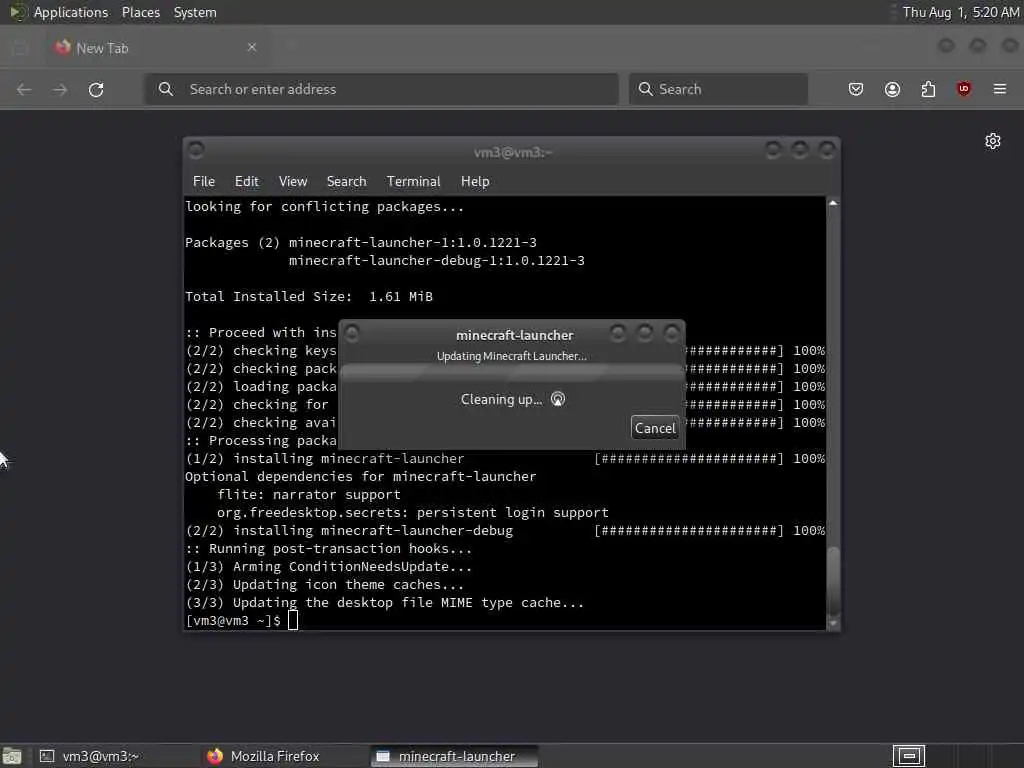Click the Applications menu logo icon
The width and height of the screenshot is (1024, 768).
[18, 12]
